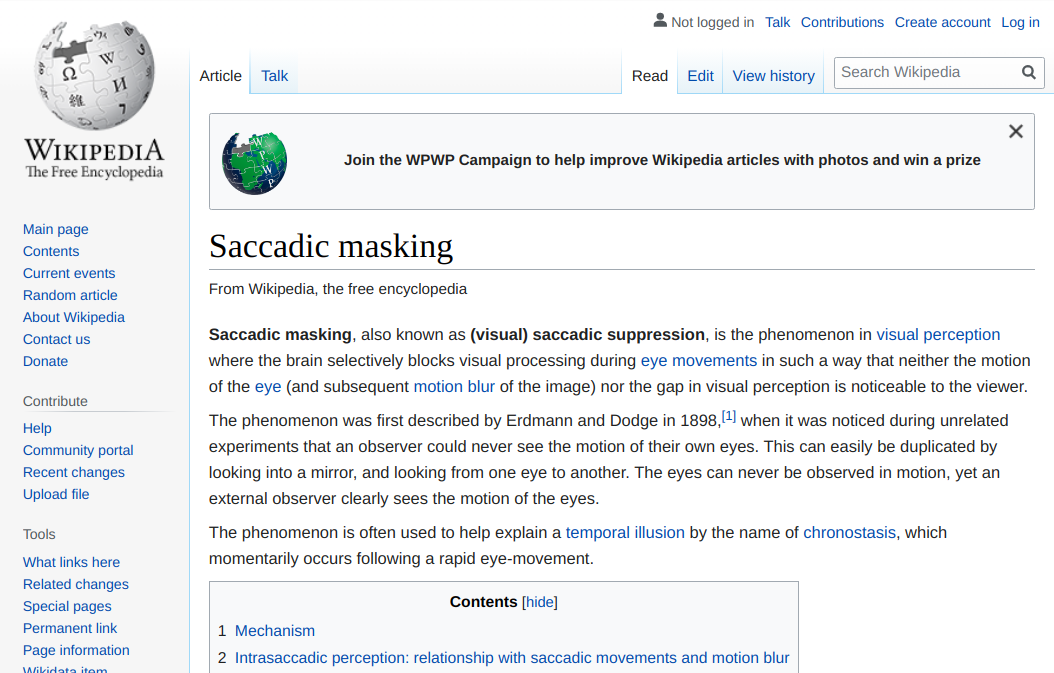Viewport: 1054px width, 673px height.
Task: Click citation reference [1]
Action: pos(729,416)
